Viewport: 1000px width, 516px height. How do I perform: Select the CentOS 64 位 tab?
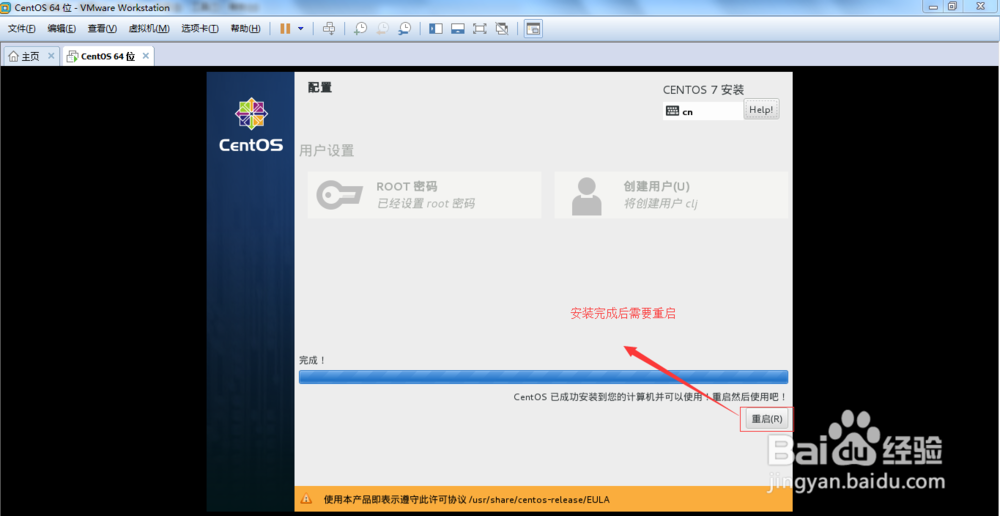[x=108, y=56]
